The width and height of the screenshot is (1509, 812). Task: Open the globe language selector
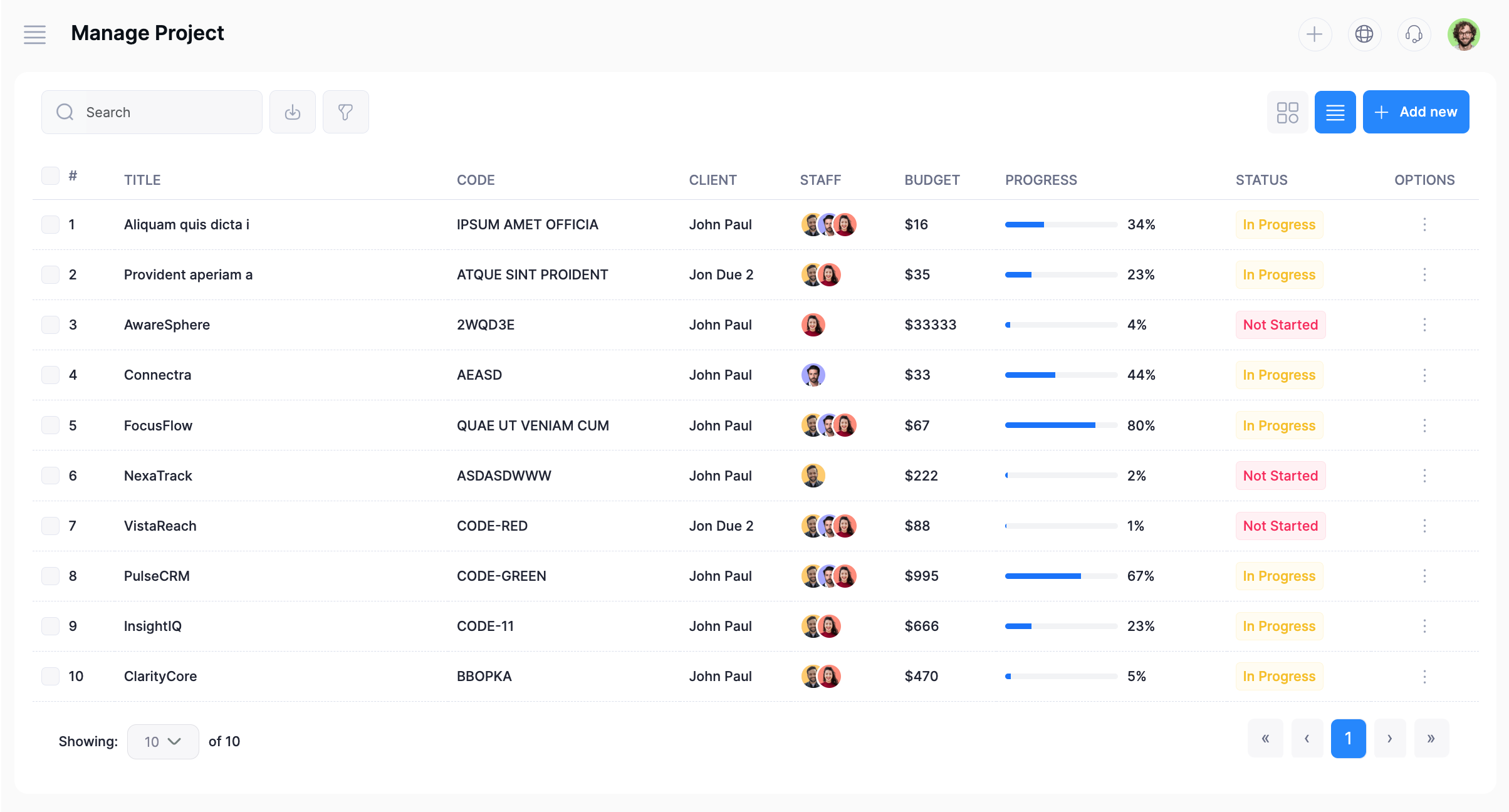pos(1364,34)
